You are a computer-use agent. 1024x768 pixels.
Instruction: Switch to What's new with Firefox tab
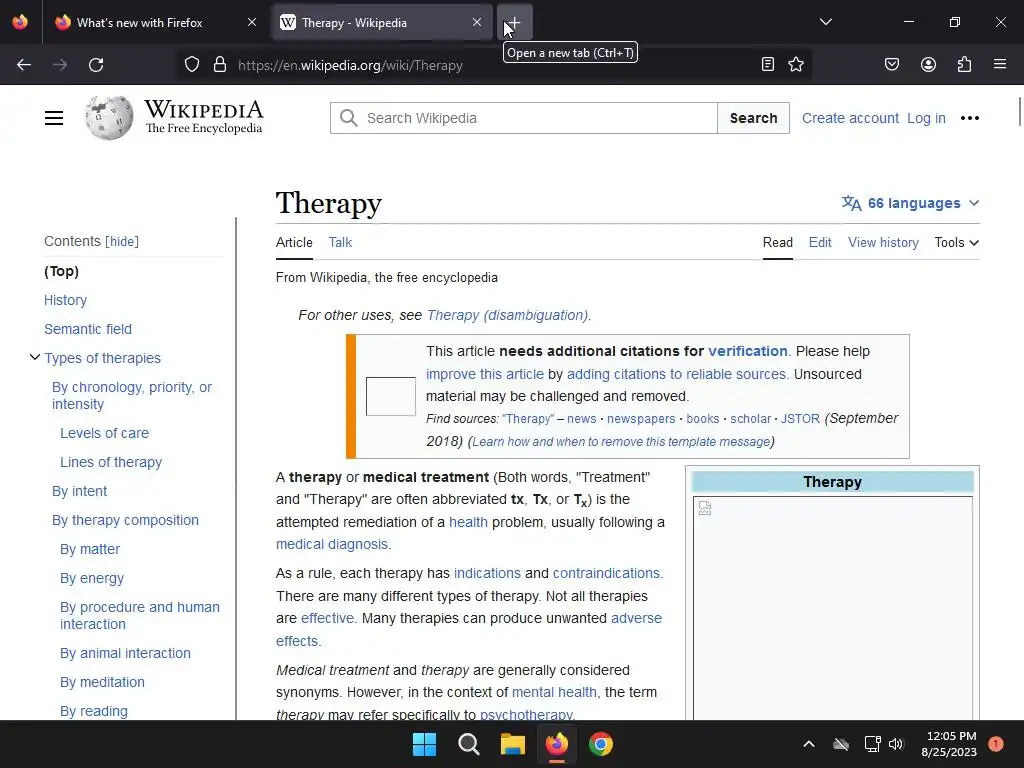click(157, 22)
